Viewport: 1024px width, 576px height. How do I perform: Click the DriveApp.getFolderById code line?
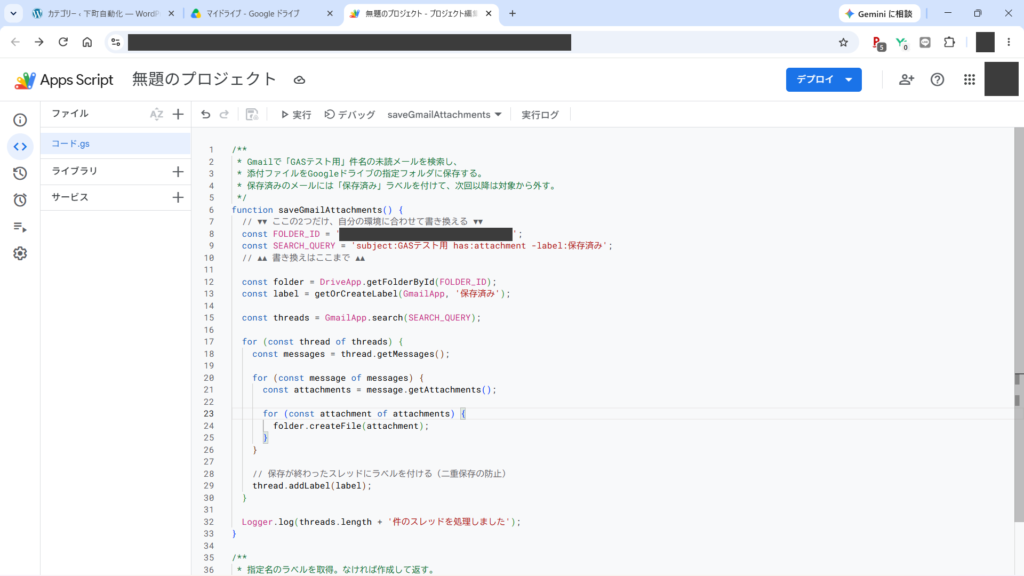pos(369,282)
